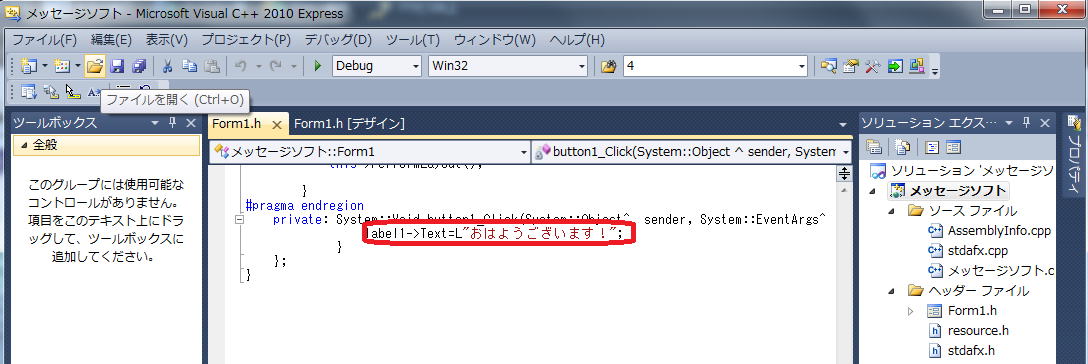Collapse the button1_Click code outline block

(x=240, y=220)
